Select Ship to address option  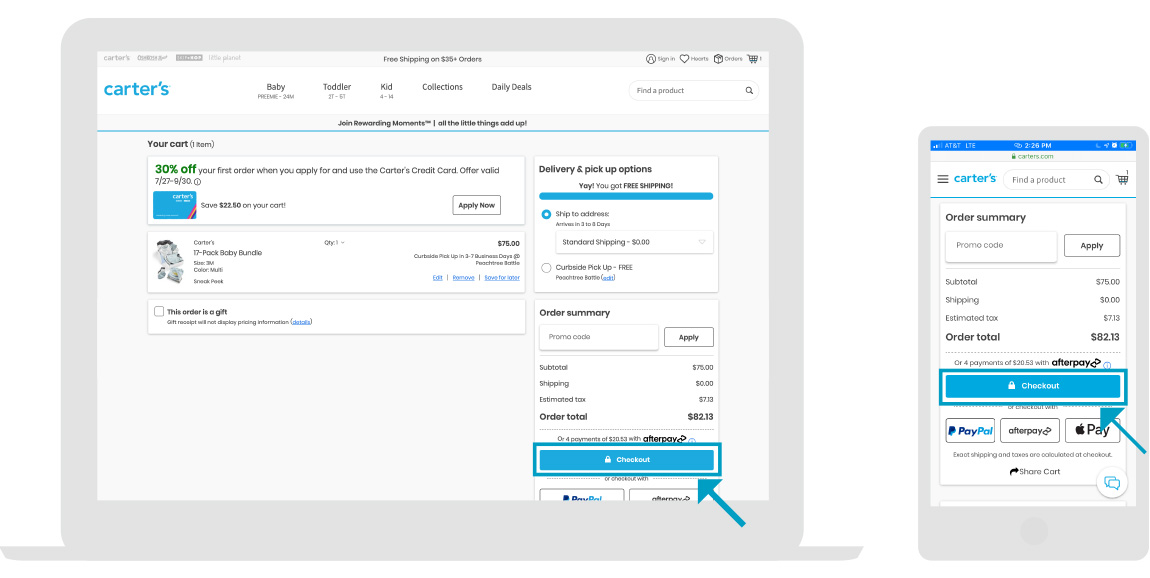tap(546, 214)
